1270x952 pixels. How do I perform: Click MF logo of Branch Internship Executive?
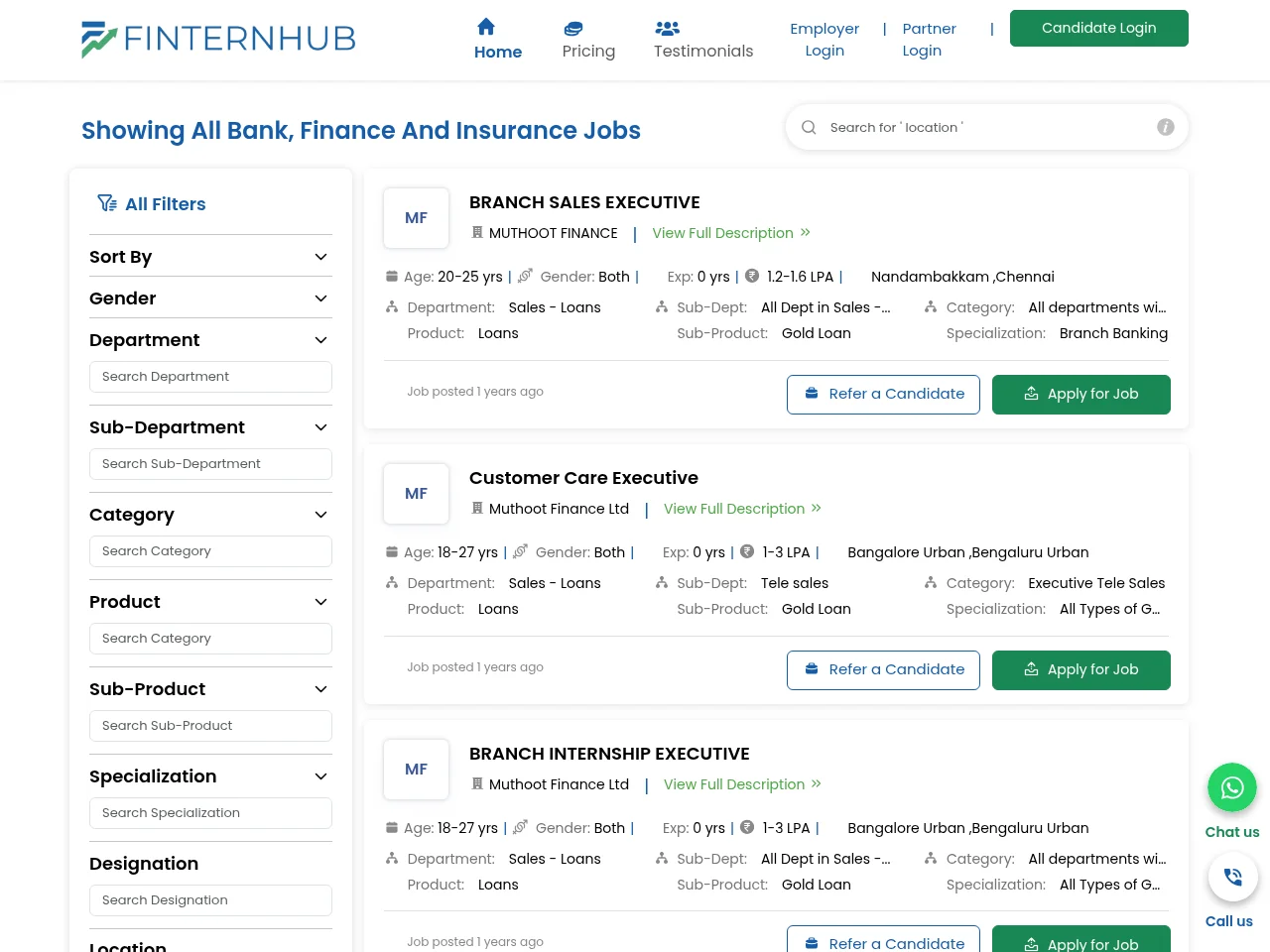pos(417,770)
